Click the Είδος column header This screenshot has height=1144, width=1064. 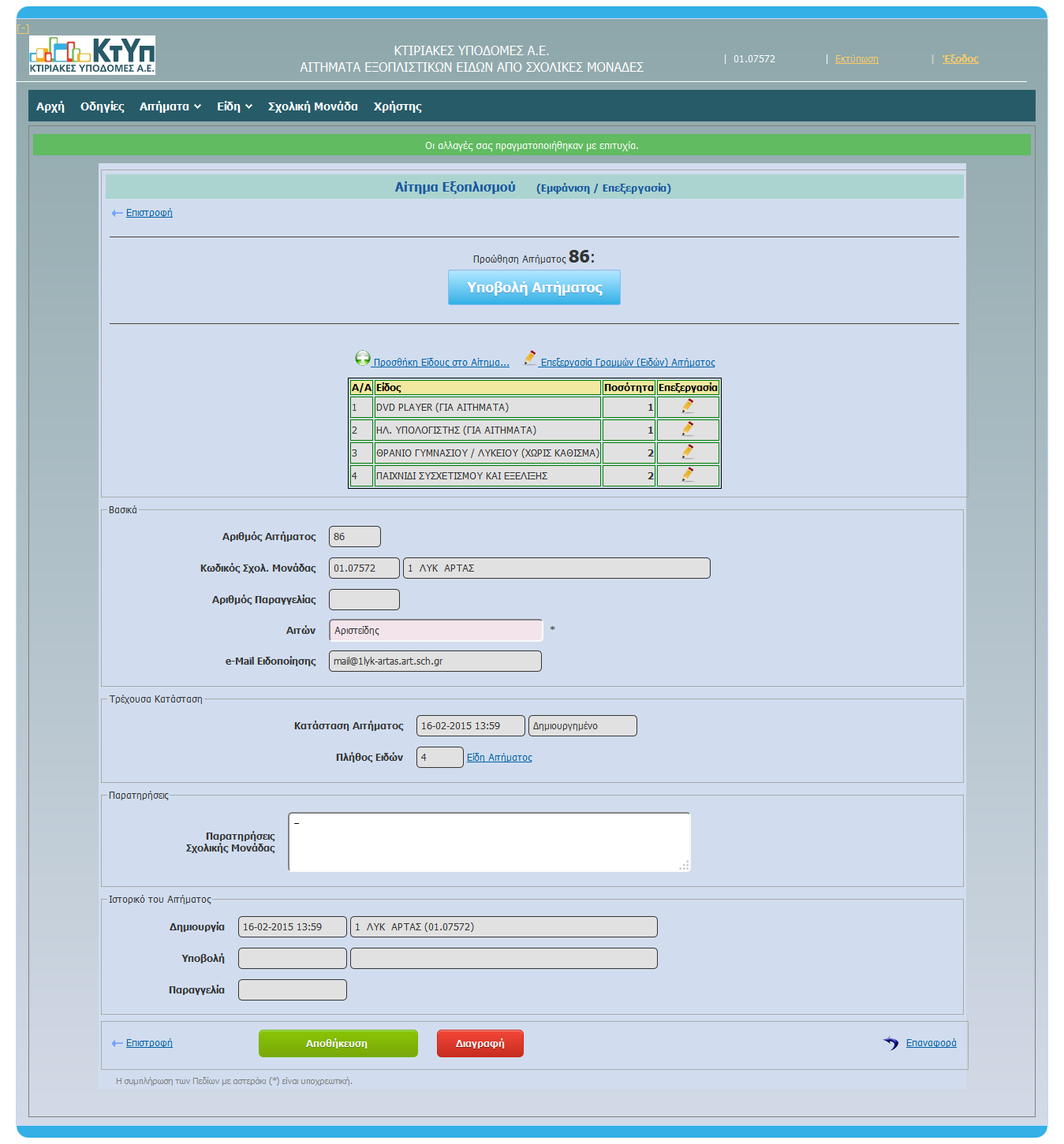click(x=487, y=388)
